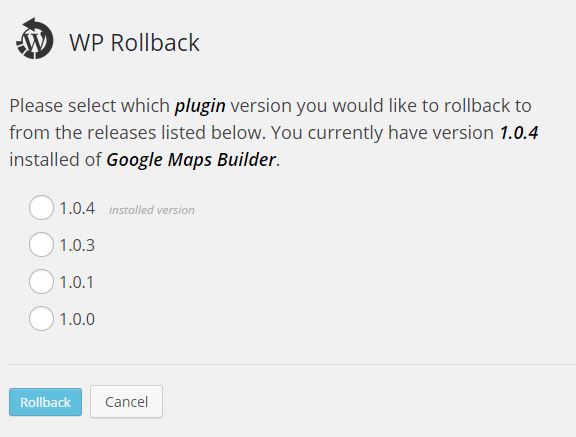576x437 pixels.
Task: Click the bold 1.0.4 in the paragraph
Action: pyautogui.click(x=519, y=133)
